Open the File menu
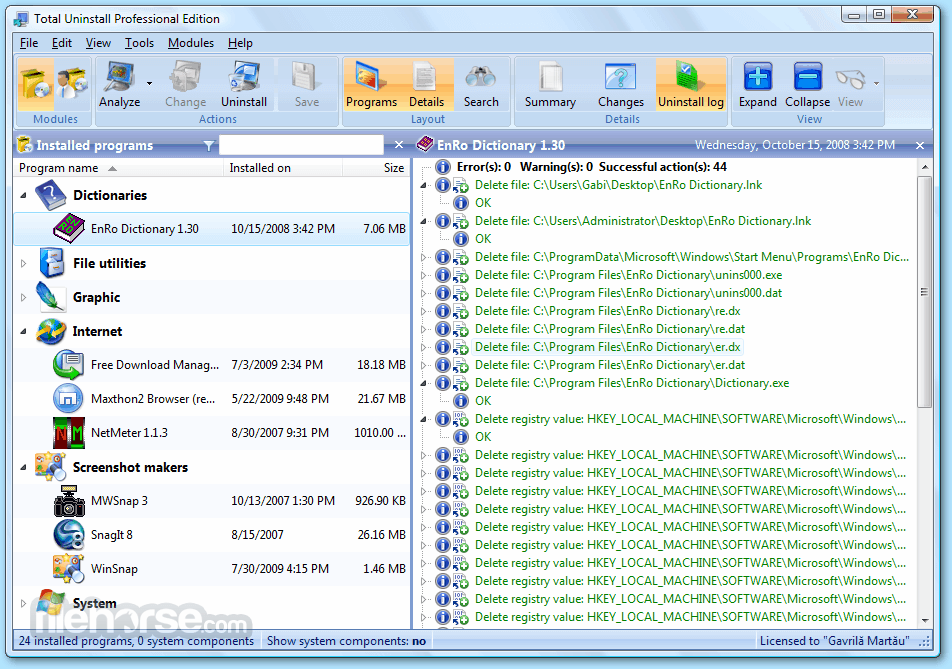The width and height of the screenshot is (952, 669). click(29, 43)
